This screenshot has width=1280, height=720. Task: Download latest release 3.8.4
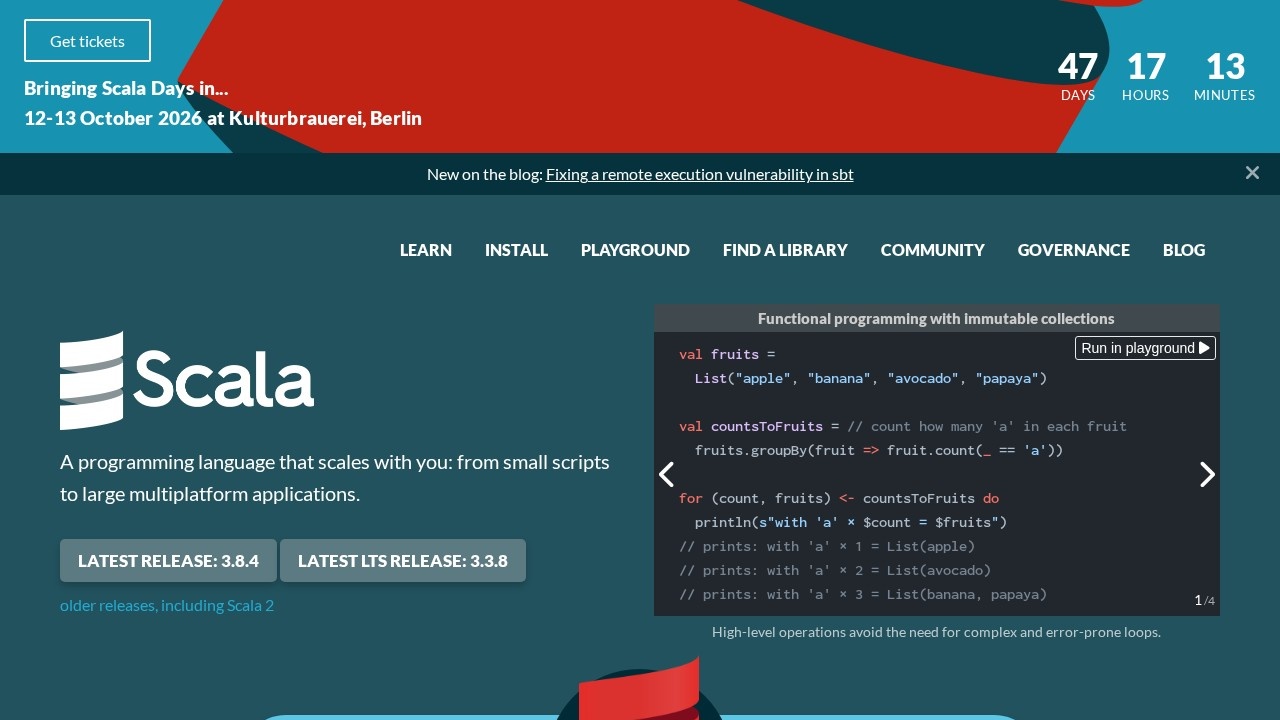tap(168, 561)
